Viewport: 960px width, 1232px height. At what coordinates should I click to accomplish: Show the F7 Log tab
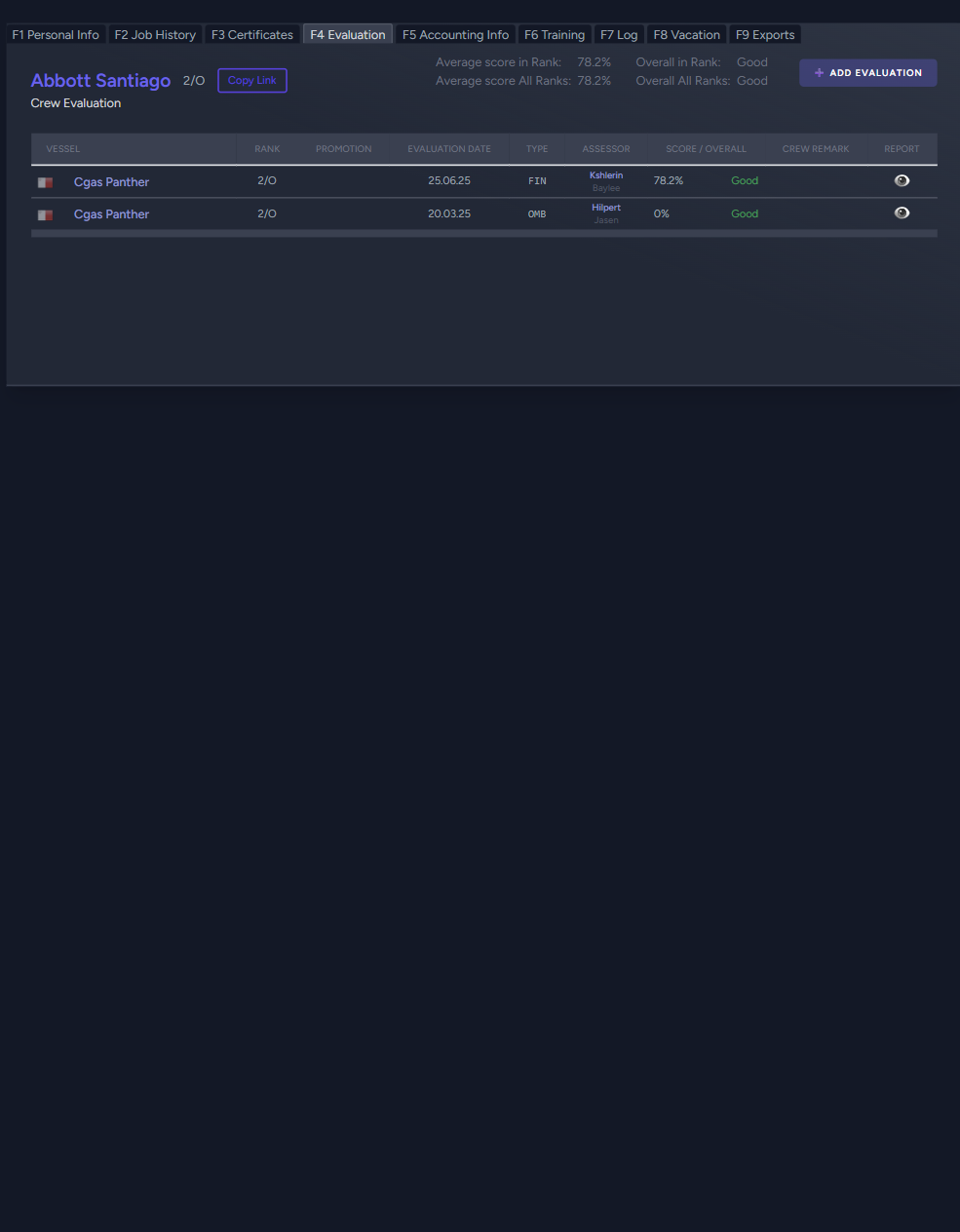pyautogui.click(x=619, y=35)
